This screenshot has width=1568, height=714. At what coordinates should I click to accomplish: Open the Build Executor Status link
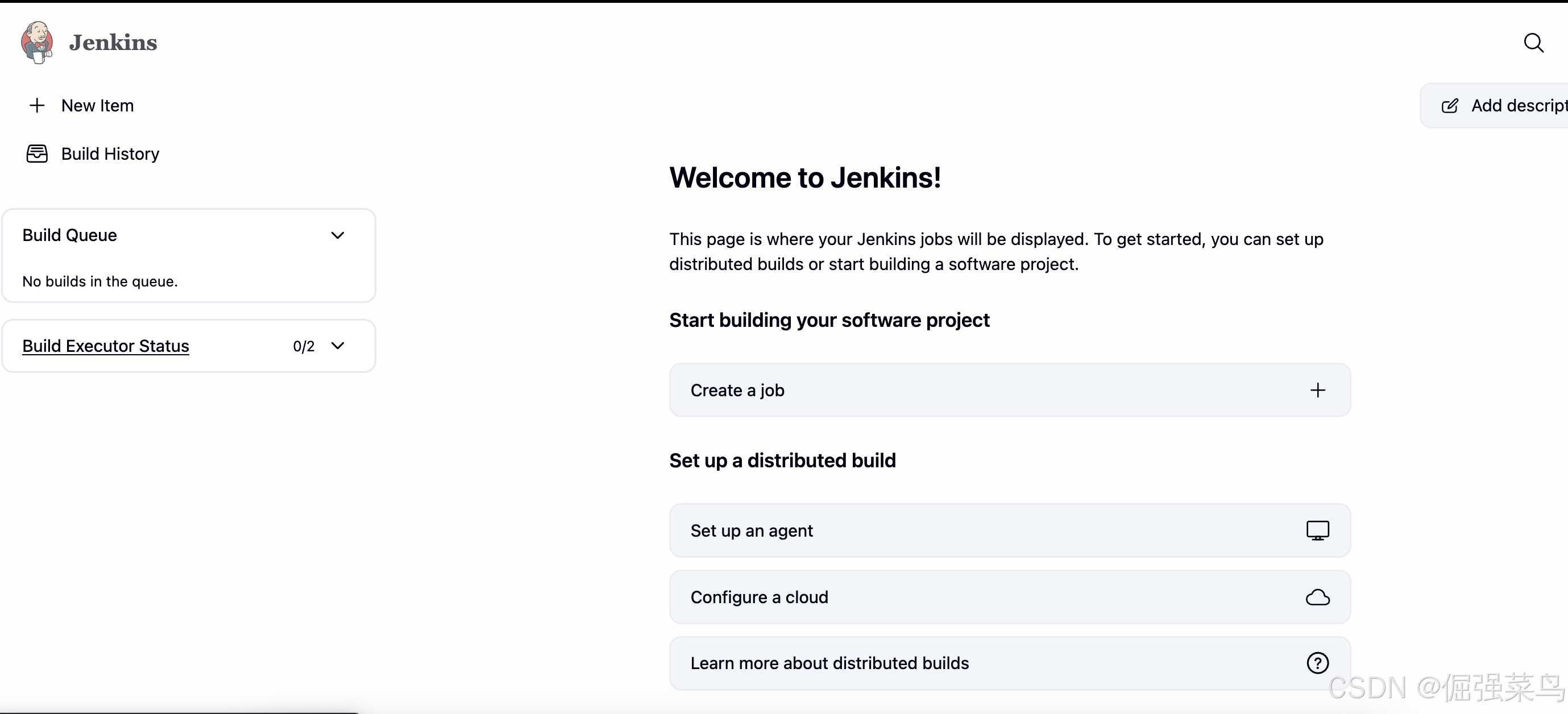tap(105, 346)
